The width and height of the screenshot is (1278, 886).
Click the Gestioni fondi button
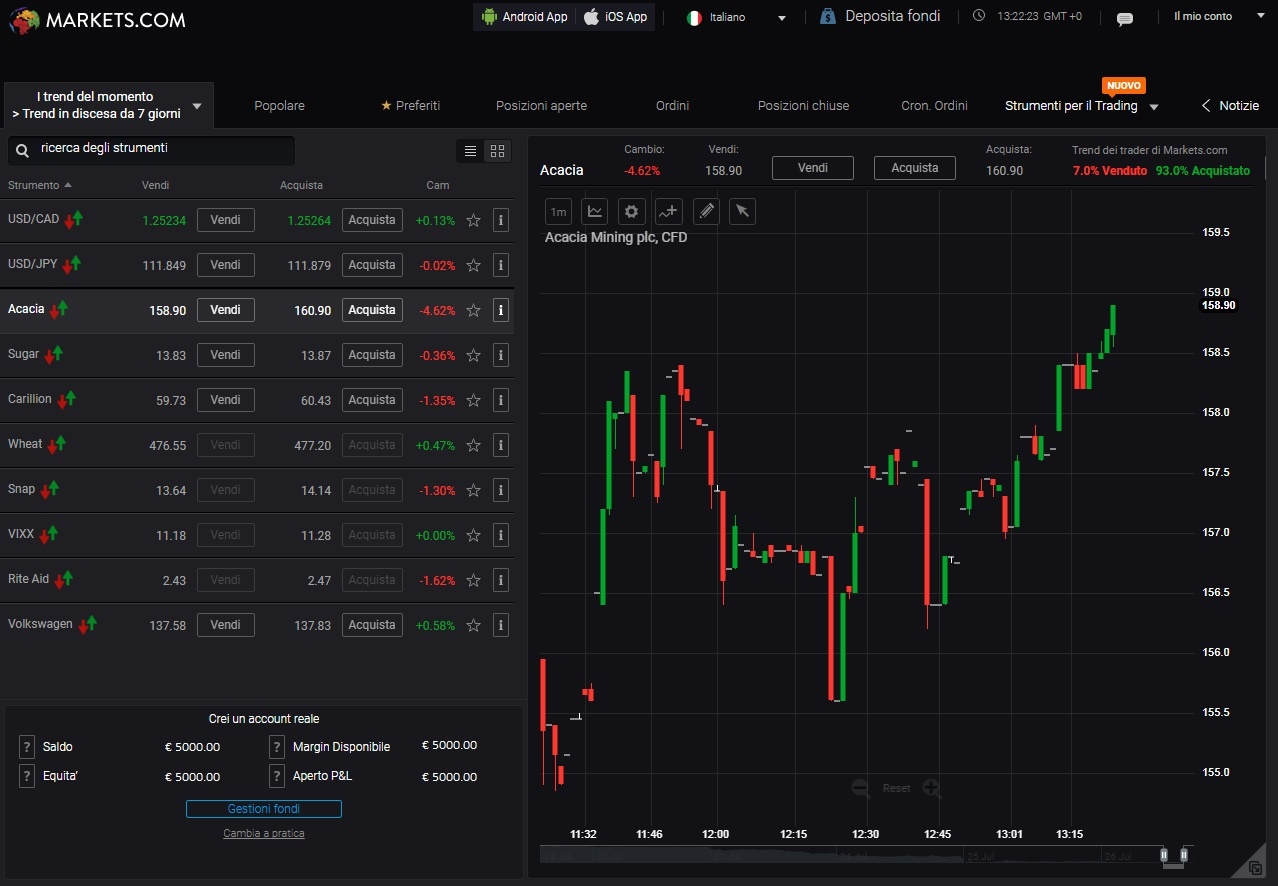click(264, 809)
